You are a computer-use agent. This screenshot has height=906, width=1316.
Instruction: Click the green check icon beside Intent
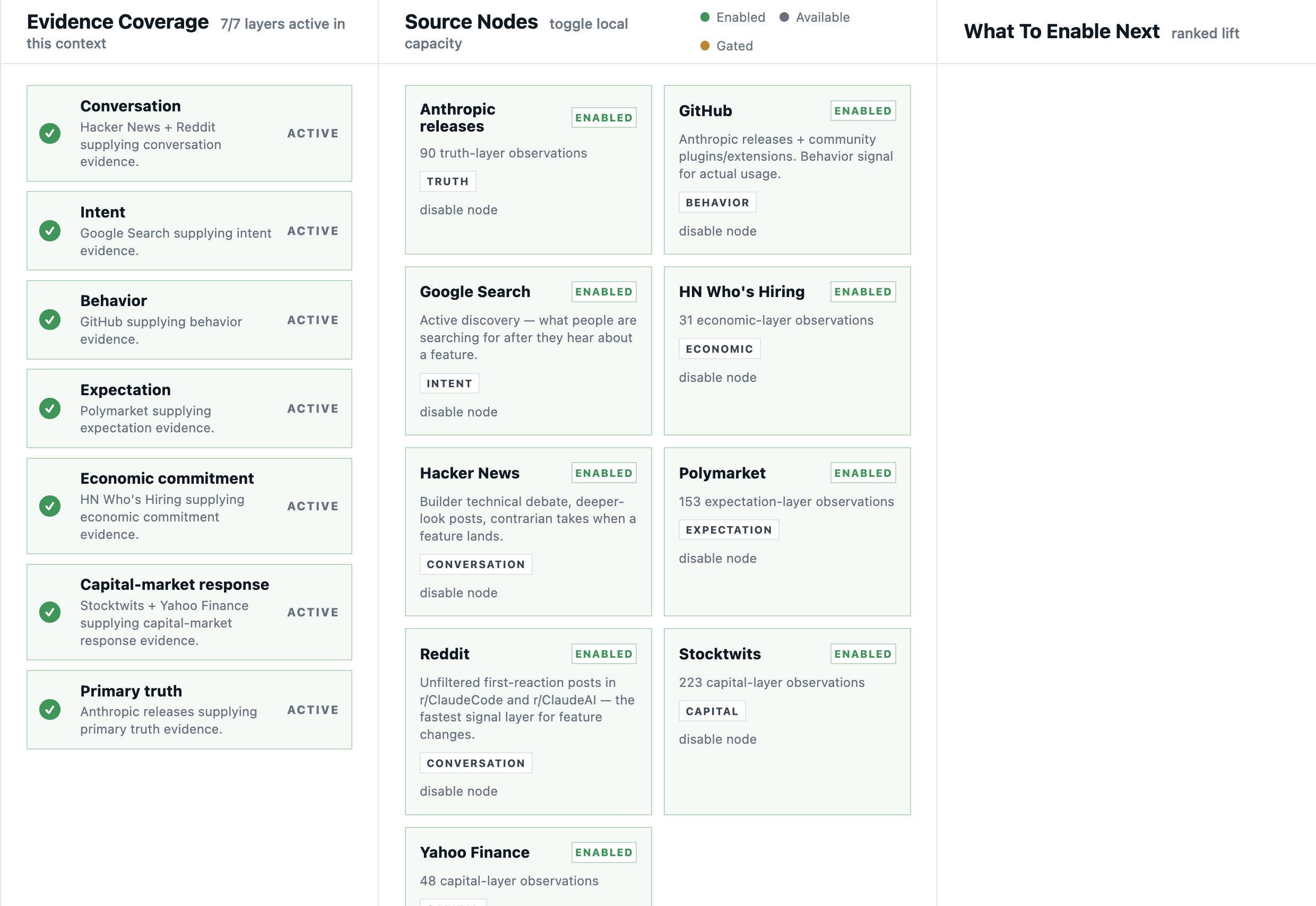(50, 231)
